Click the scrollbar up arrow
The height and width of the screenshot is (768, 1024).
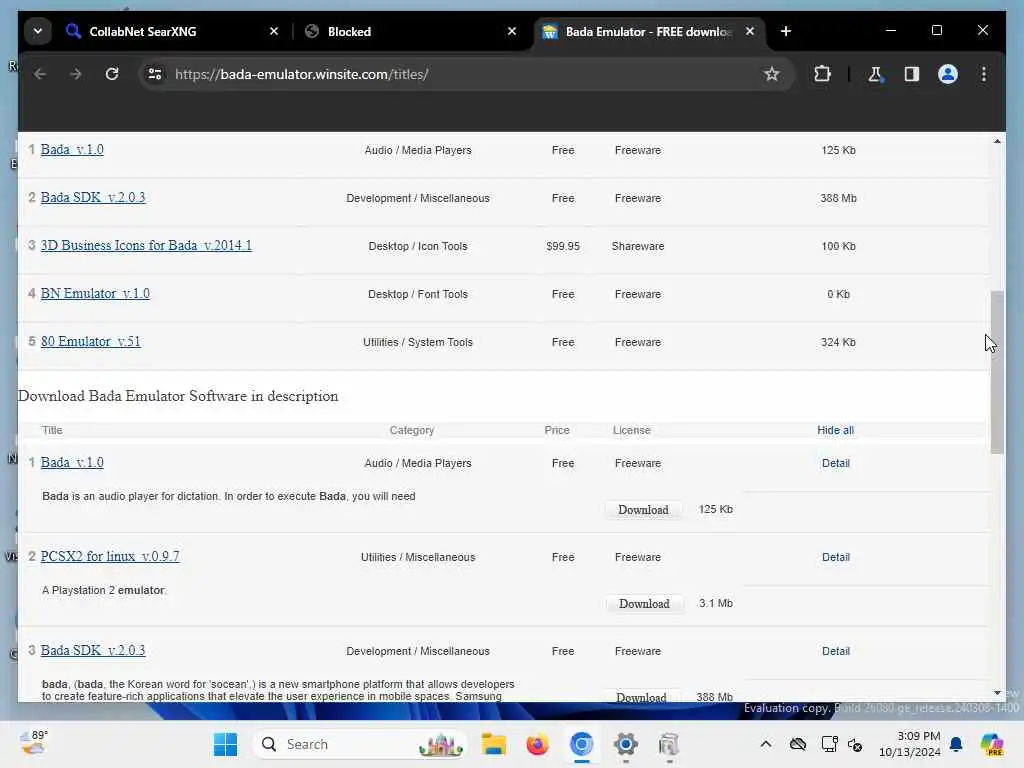[x=997, y=141]
